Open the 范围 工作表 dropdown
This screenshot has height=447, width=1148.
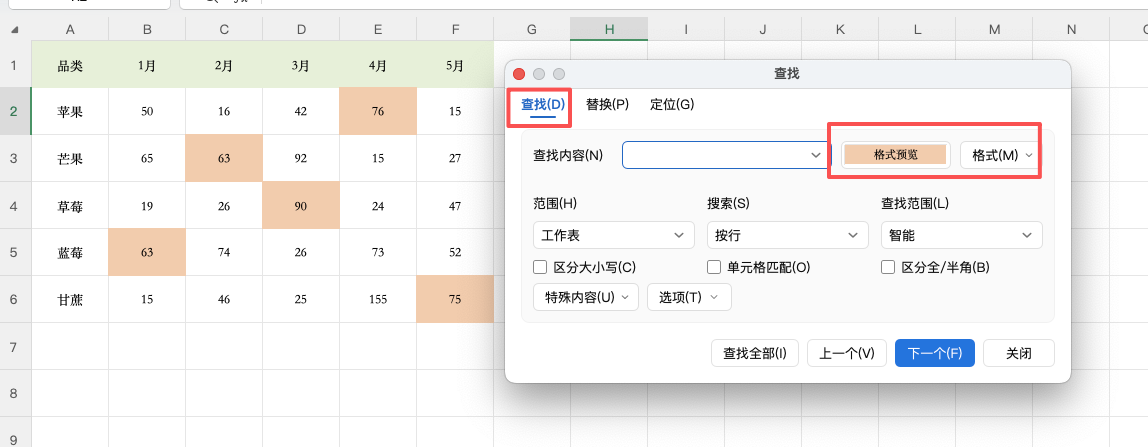click(613, 235)
